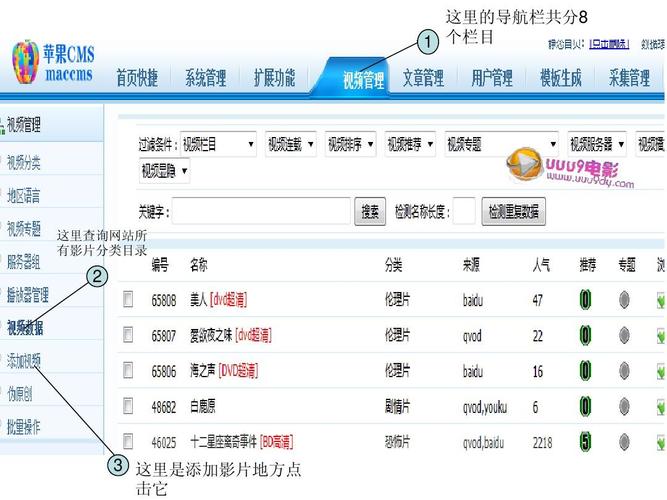Image resolution: width=667 pixels, height=500 pixels.
Task: Open the 视频栏目 filter dropdown
Action: point(218,145)
